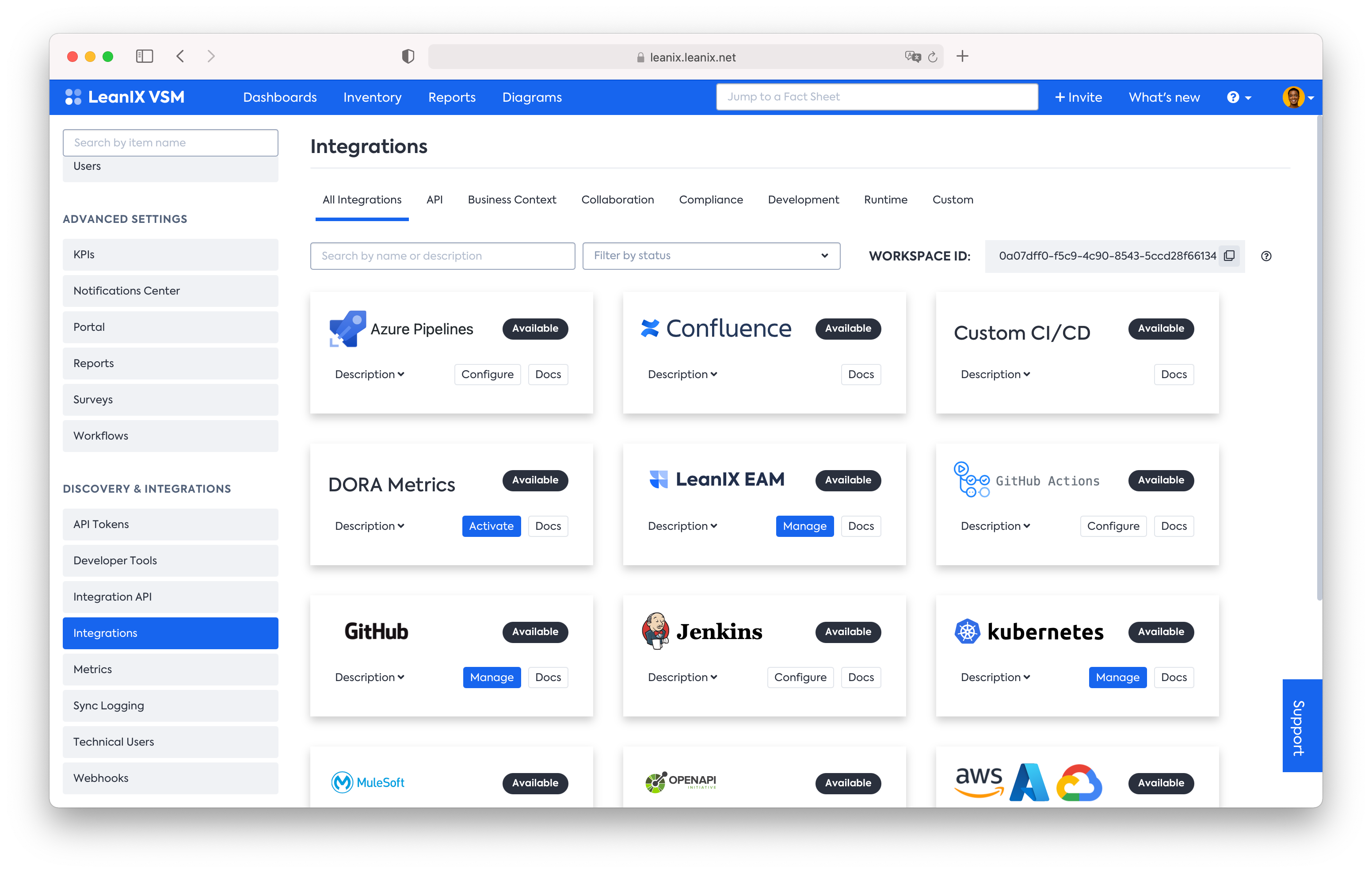Click the Search by name or description field
The height and width of the screenshot is (873, 1372).
click(x=443, y=256)
